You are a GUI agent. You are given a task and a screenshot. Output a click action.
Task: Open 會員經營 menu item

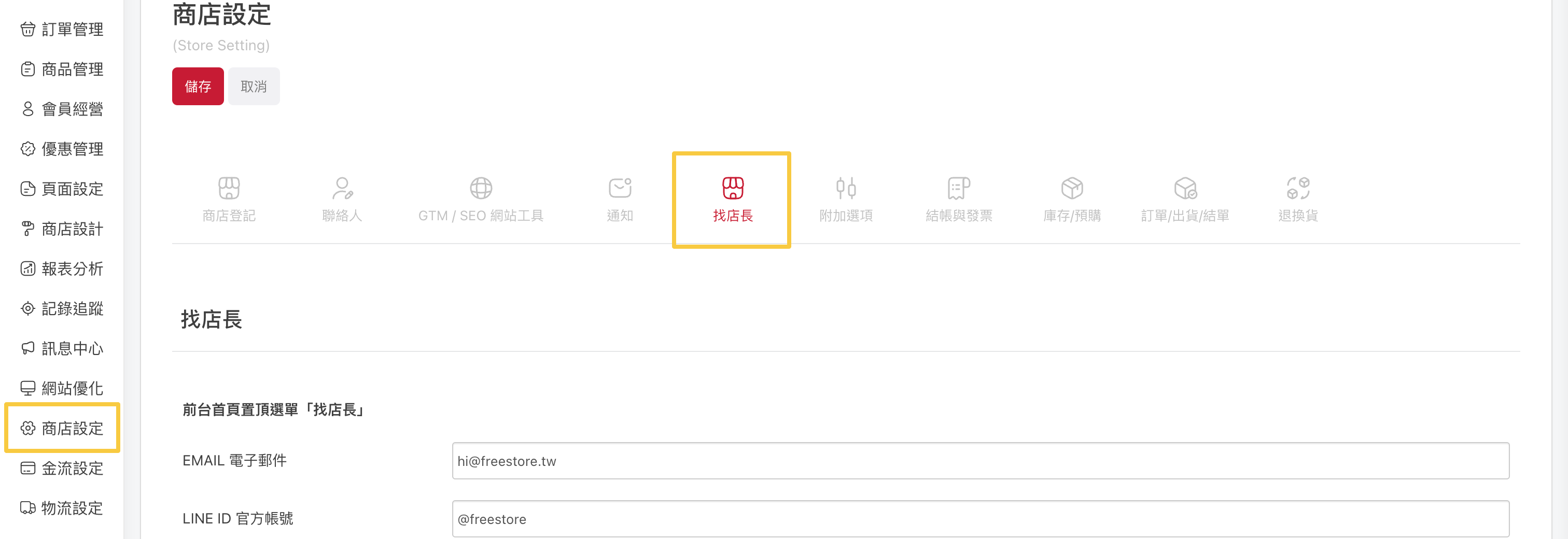pos(73,109)
